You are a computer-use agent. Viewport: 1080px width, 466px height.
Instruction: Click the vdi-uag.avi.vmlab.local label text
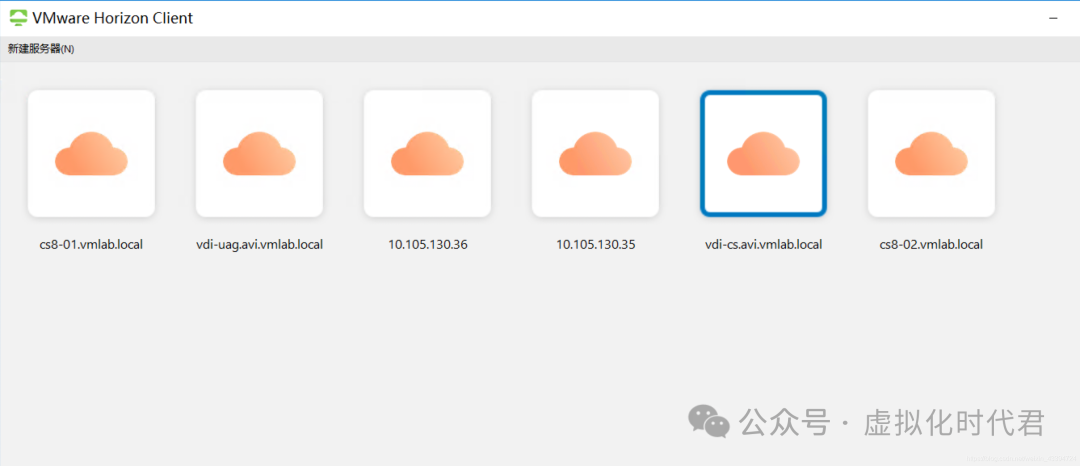pyautogui.click(x=259, y=244)
